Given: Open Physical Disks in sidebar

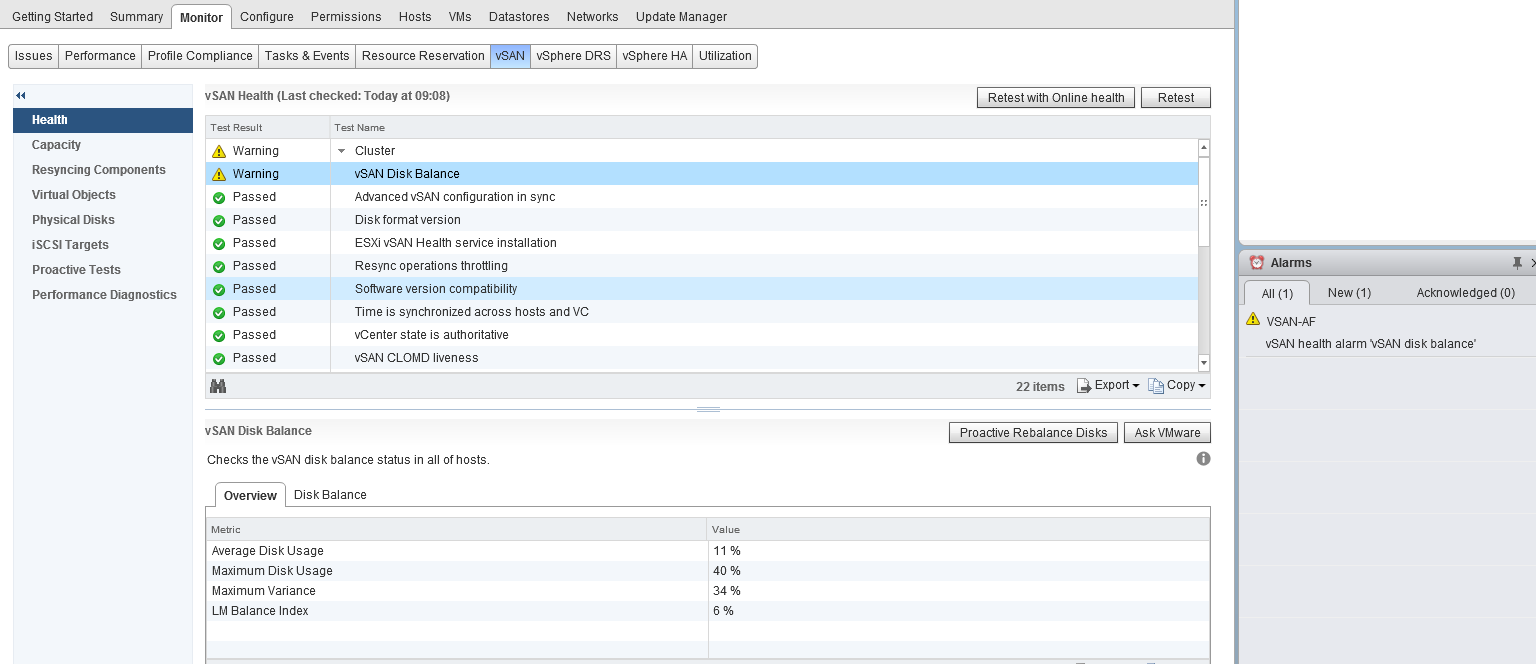Looking at the screenshot, I should (x=103, y=220).
